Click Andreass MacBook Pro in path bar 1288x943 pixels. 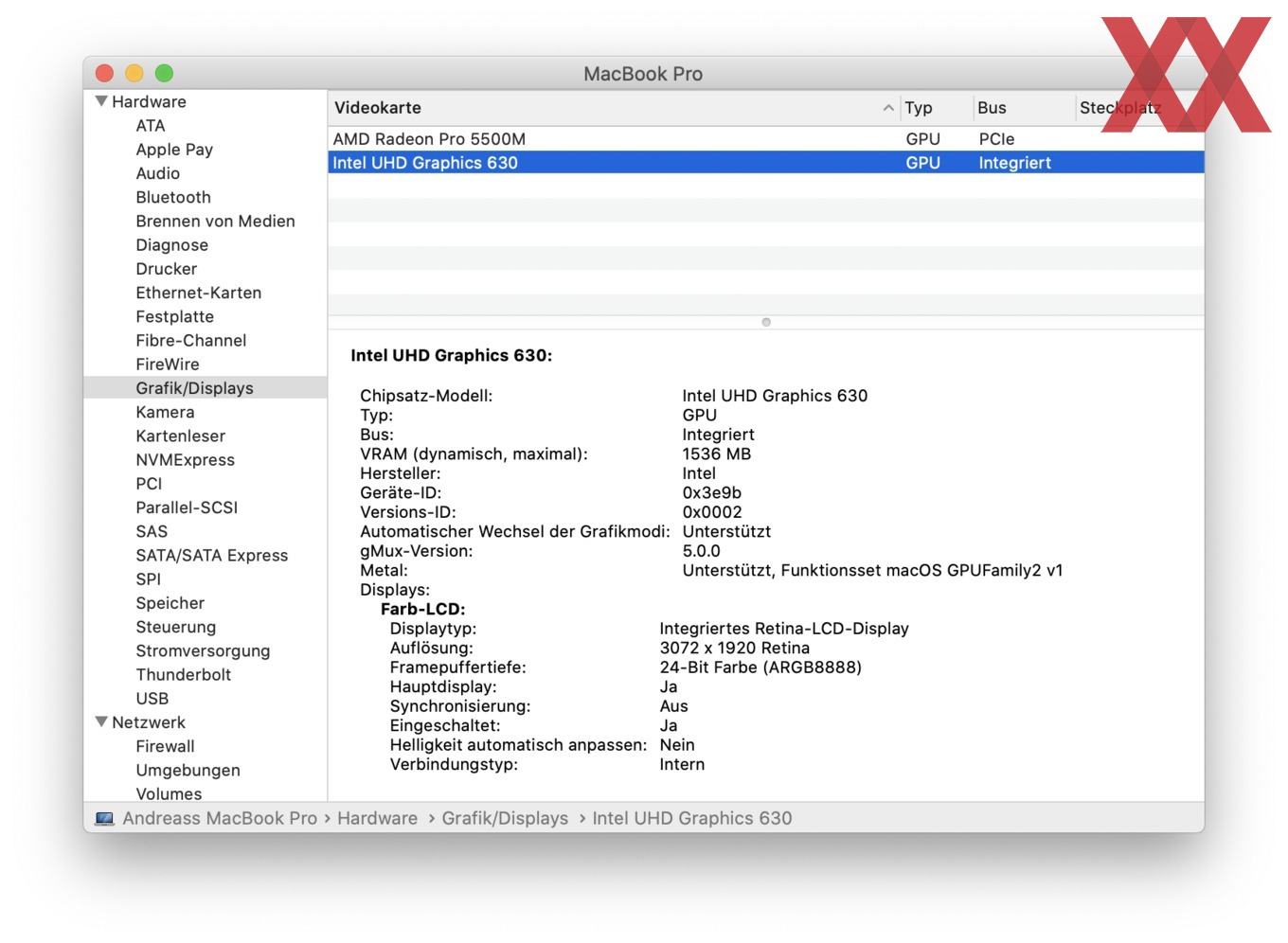coord(220,818)
